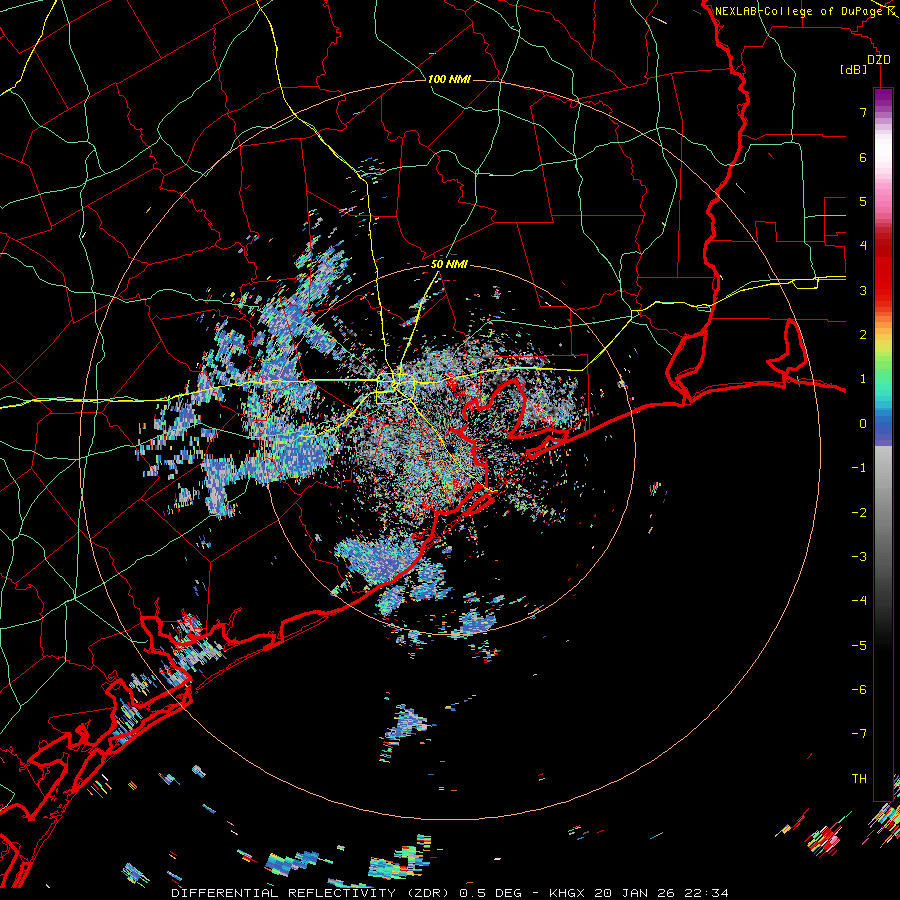Click the 4 dB value on the scale

tap(863, 246)
